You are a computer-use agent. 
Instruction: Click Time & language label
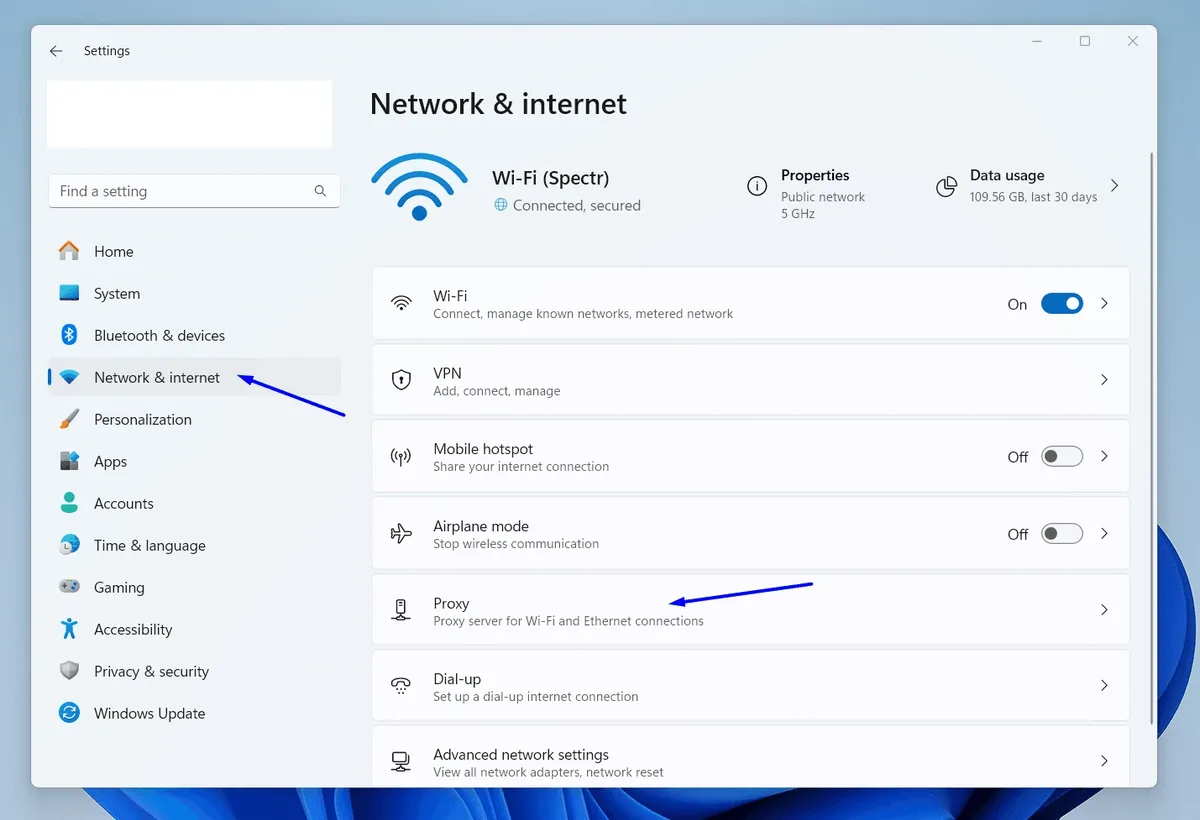click(150, 545)
